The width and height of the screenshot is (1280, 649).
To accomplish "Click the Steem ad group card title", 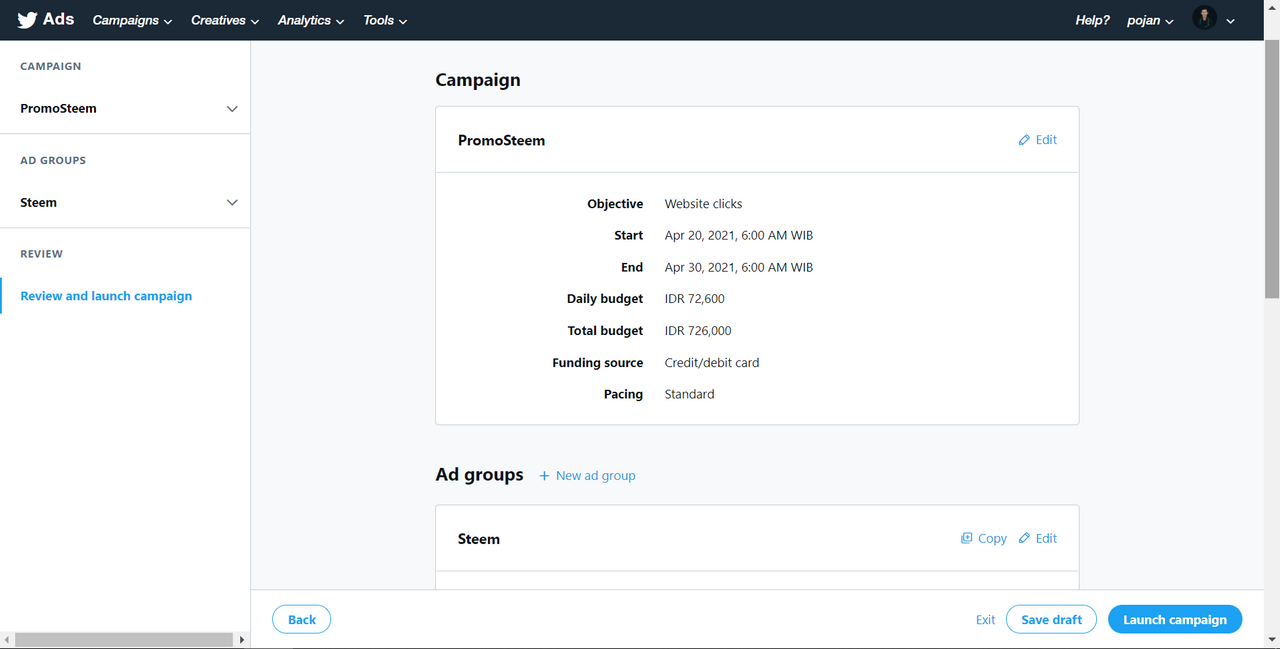I will click(479, 539).
